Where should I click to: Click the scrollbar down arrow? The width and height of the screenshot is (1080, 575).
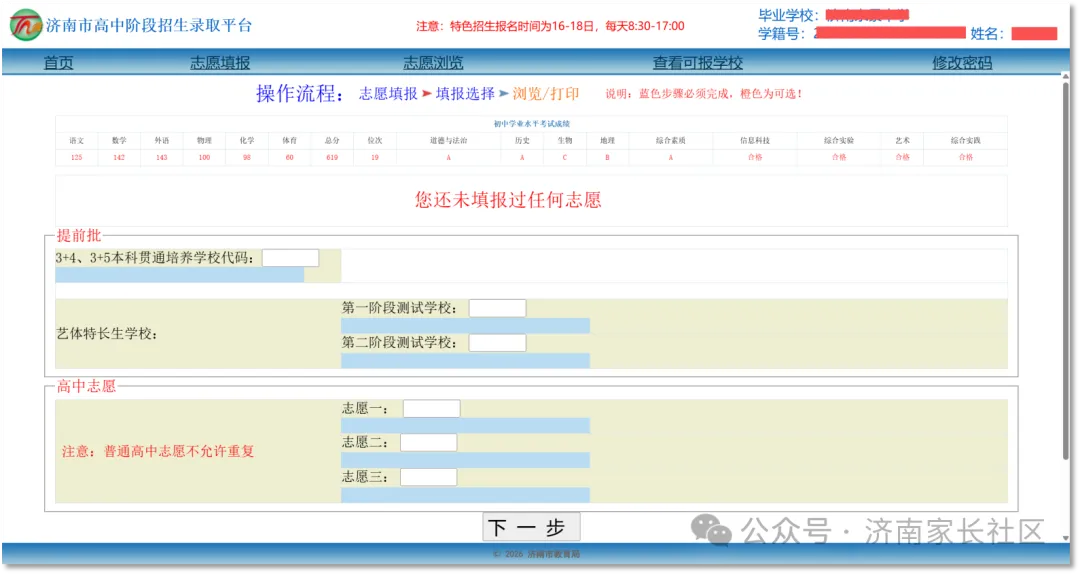tap(1066, 538)
